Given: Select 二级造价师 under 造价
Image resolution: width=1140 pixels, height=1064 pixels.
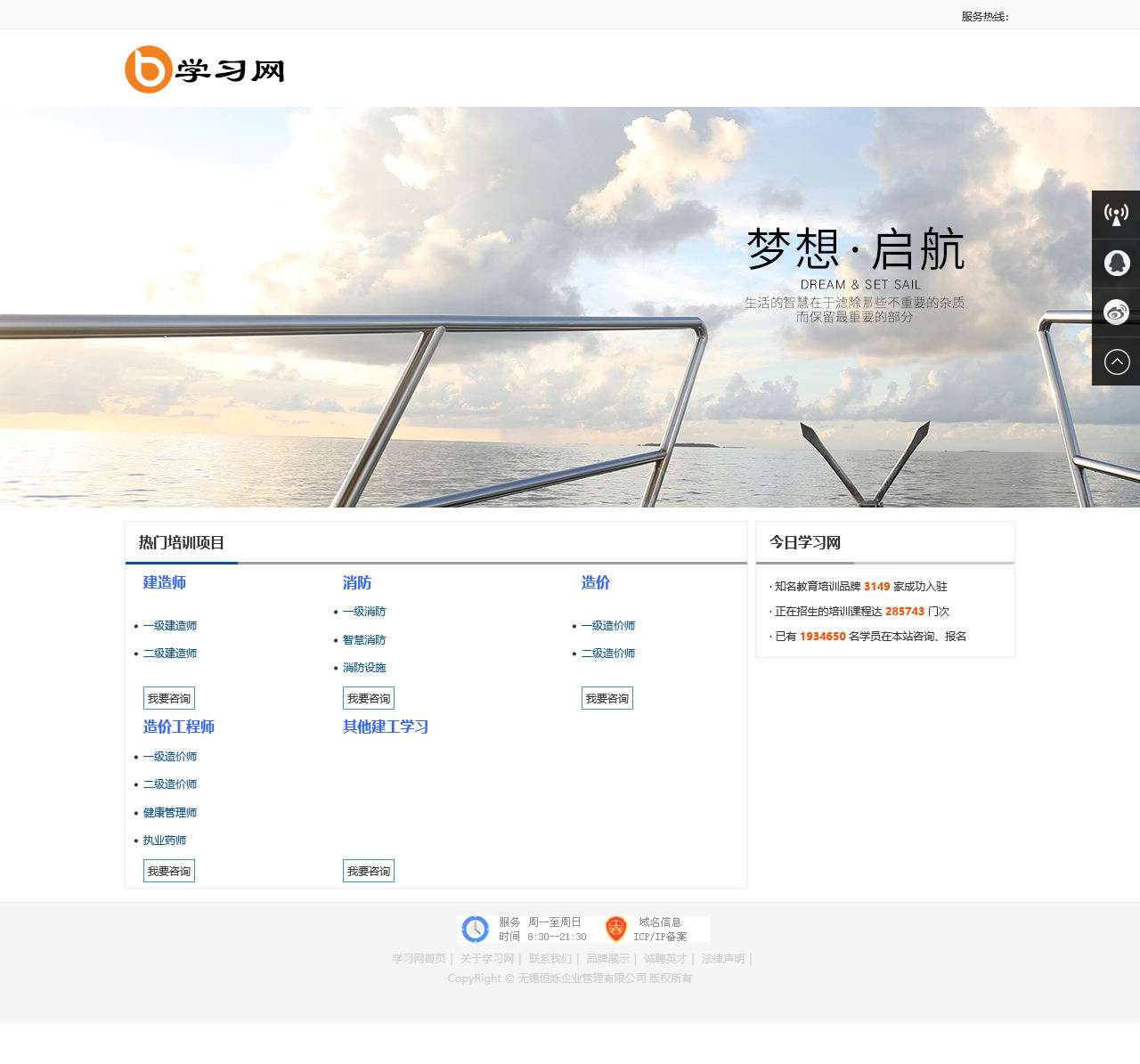Looking at the screenshot, I should (608, 654).
